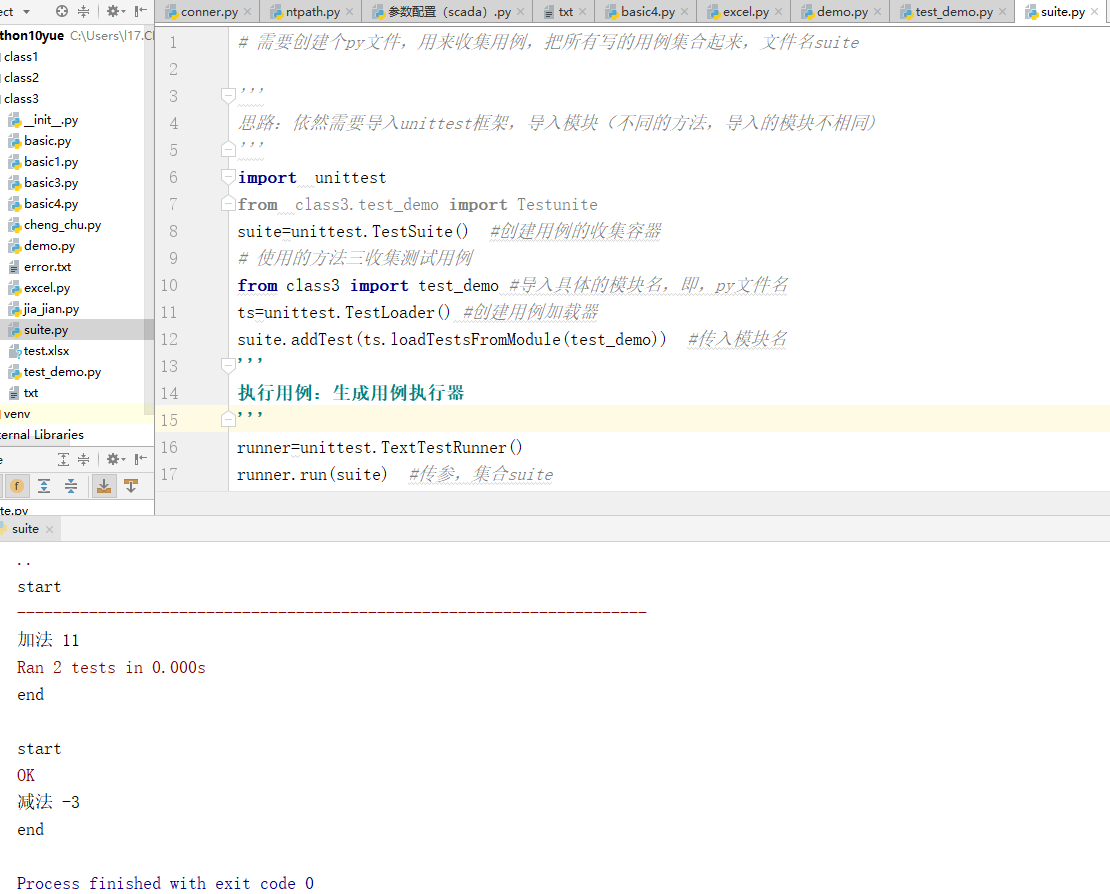
Task: Open txt file in project tree
Action: (23, 393)
